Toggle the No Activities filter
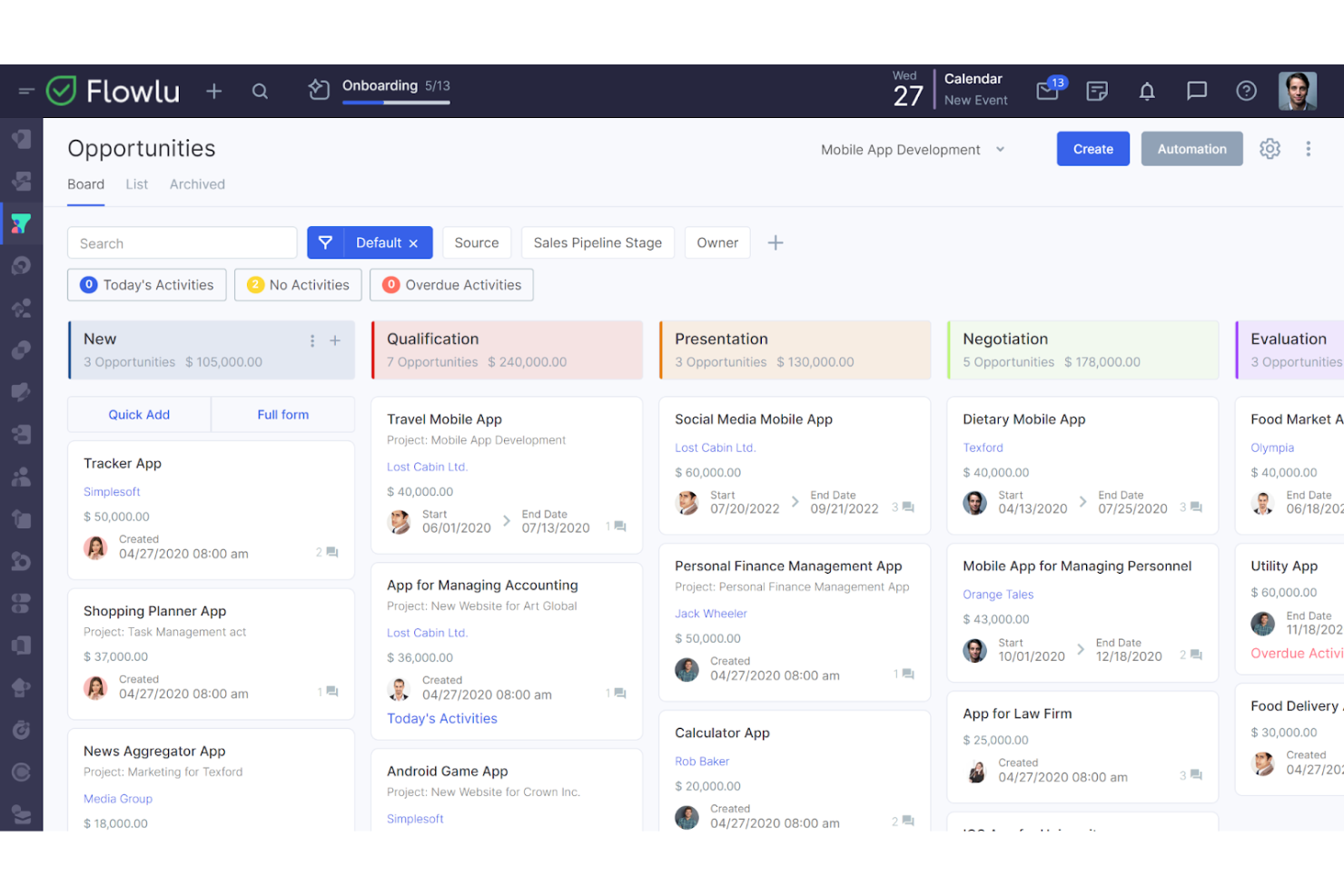Image resolution: width=1344 pixels, height=896 pixels. pos(298,285)
